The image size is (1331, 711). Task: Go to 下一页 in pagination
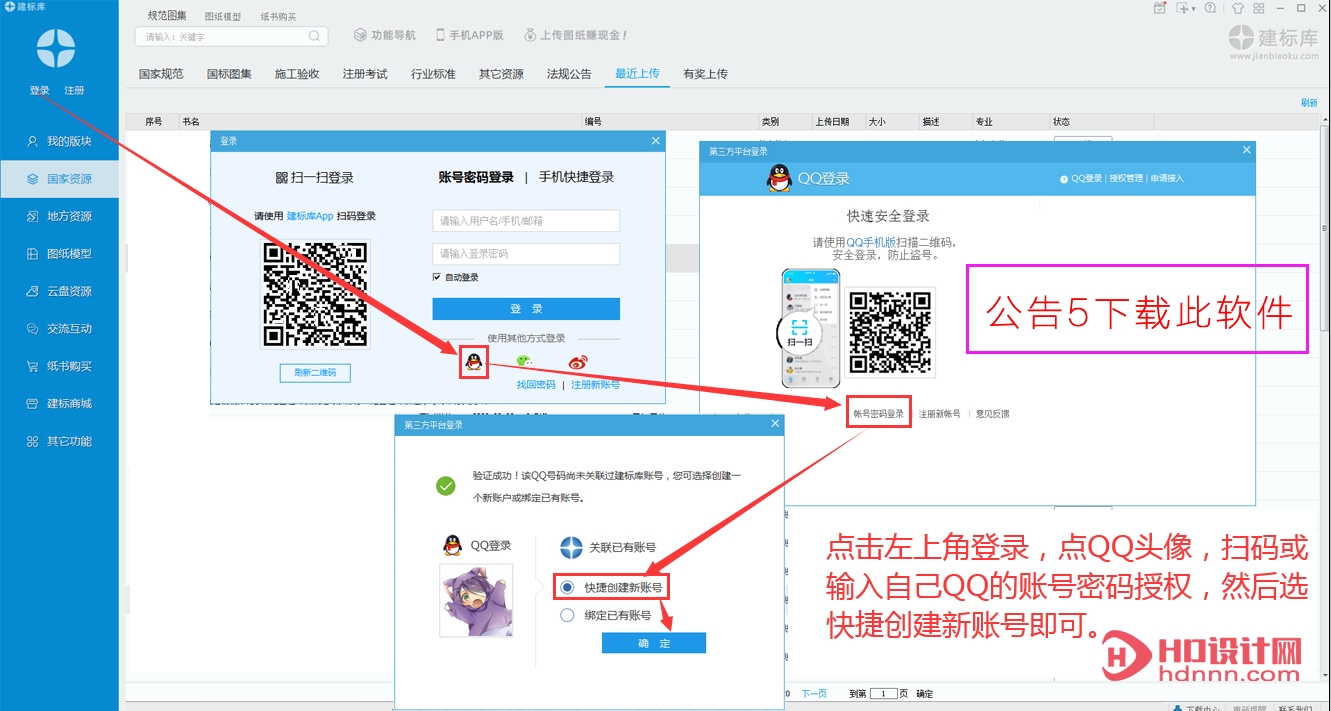click(815, 693)
